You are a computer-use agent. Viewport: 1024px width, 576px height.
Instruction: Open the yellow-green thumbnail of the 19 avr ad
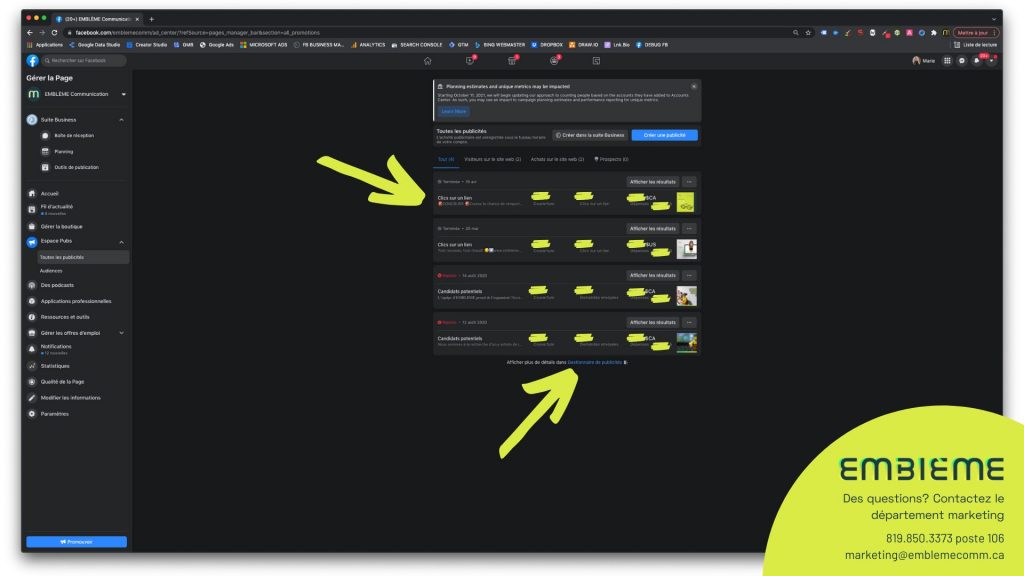686,202
